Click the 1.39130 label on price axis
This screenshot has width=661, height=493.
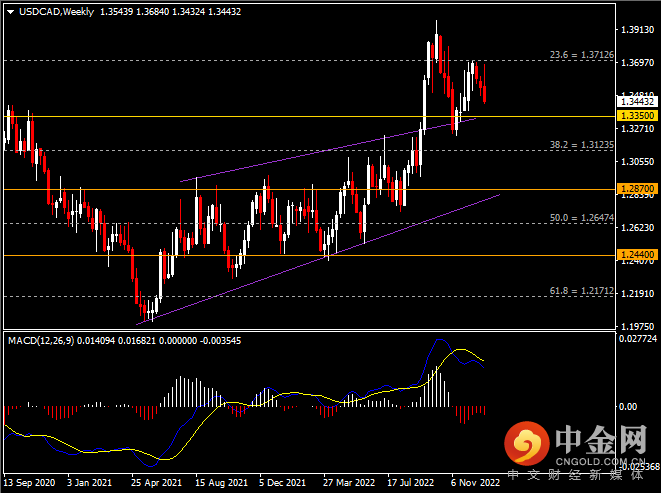tap(638, 31)
